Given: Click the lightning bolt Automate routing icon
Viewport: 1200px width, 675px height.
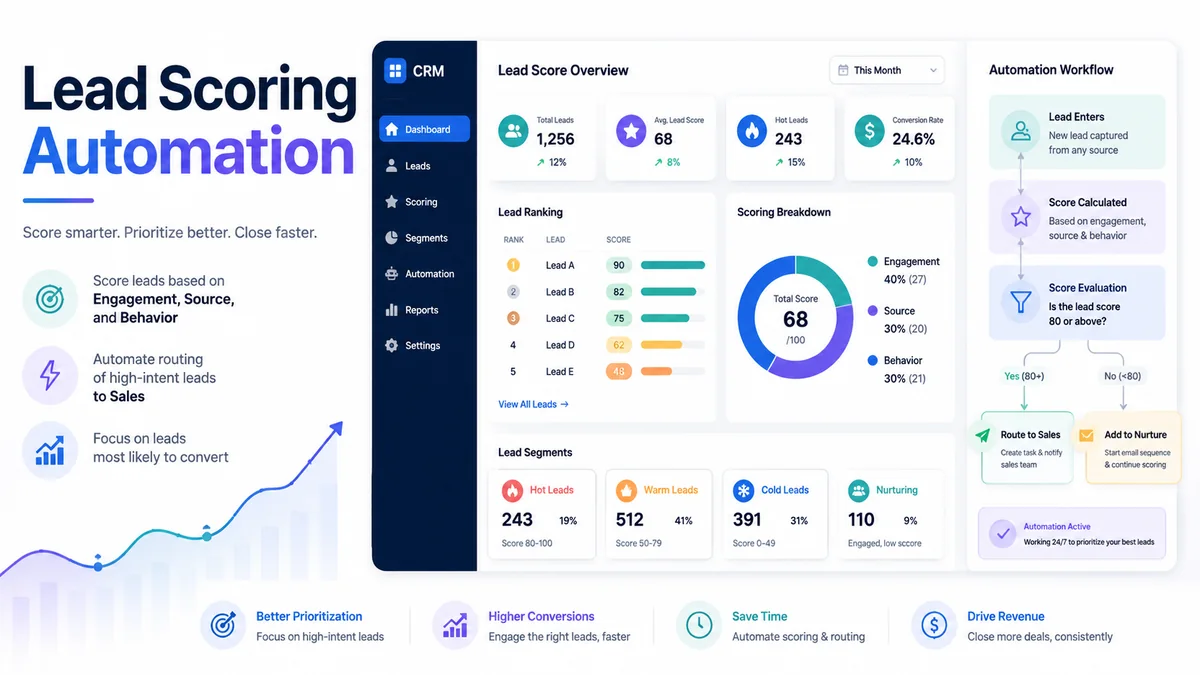Looking at the screenshot, I should coord(49,376).
